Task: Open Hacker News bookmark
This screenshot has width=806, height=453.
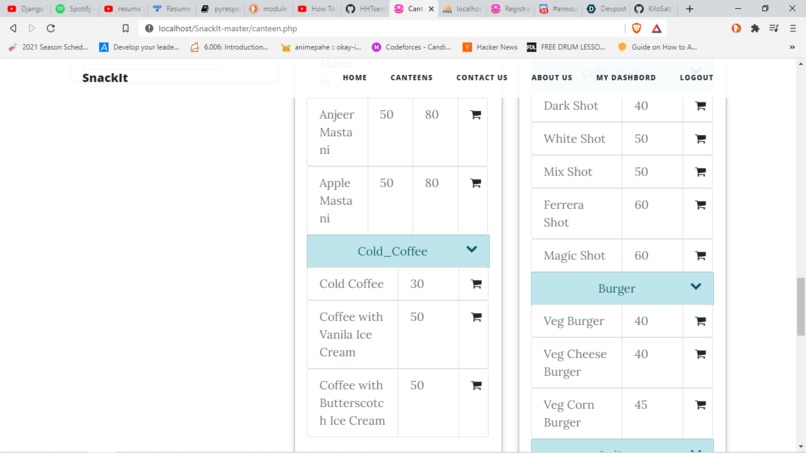Action: pyautogui.click(x=490, y=47)
